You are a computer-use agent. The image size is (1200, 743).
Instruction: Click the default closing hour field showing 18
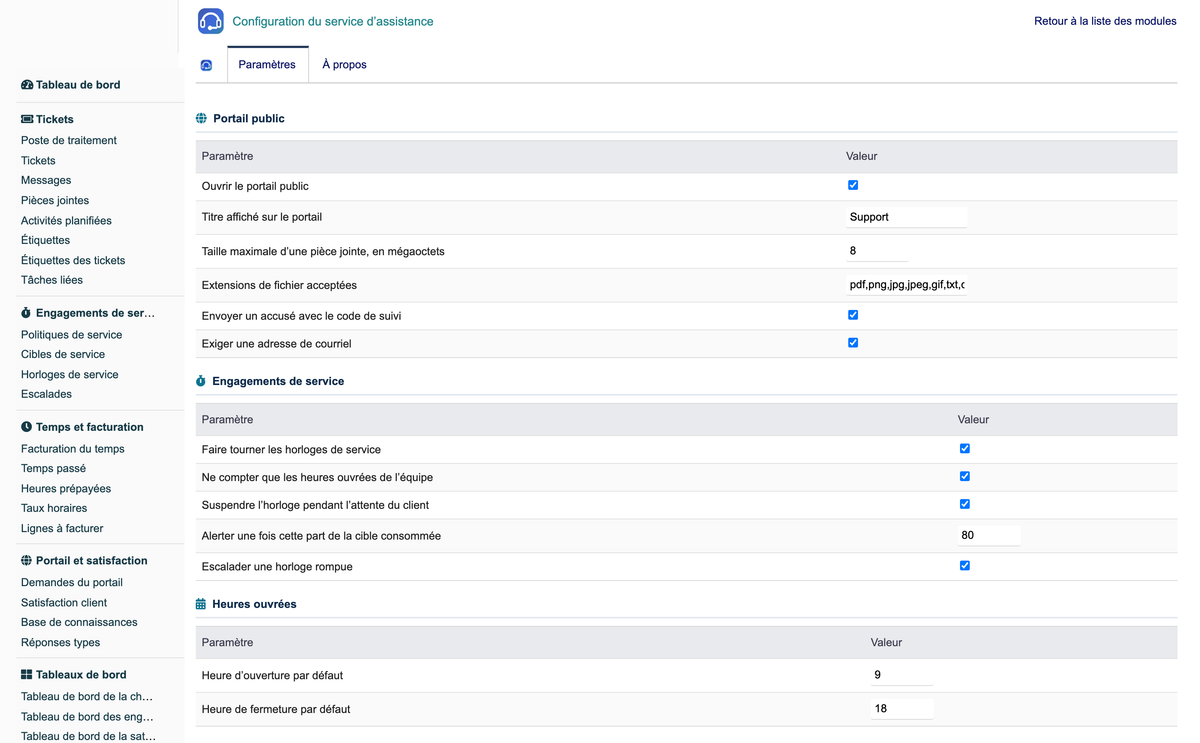pyautogui.click(x=902, y=709)
